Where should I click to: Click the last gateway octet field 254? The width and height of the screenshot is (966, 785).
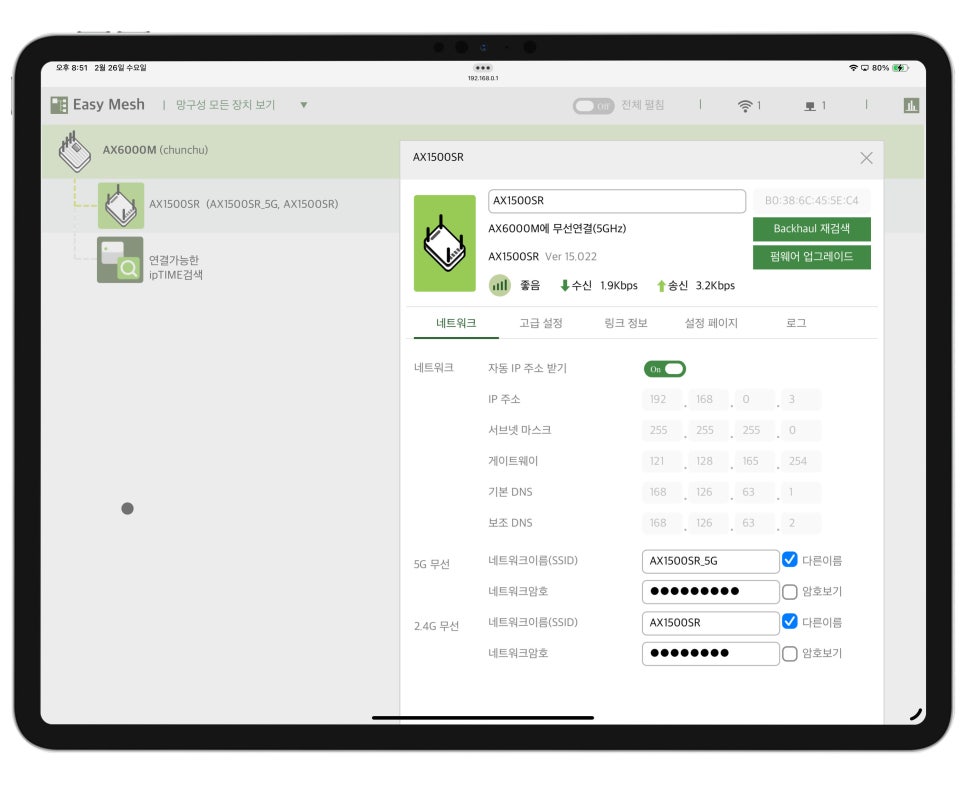(801, 461)
